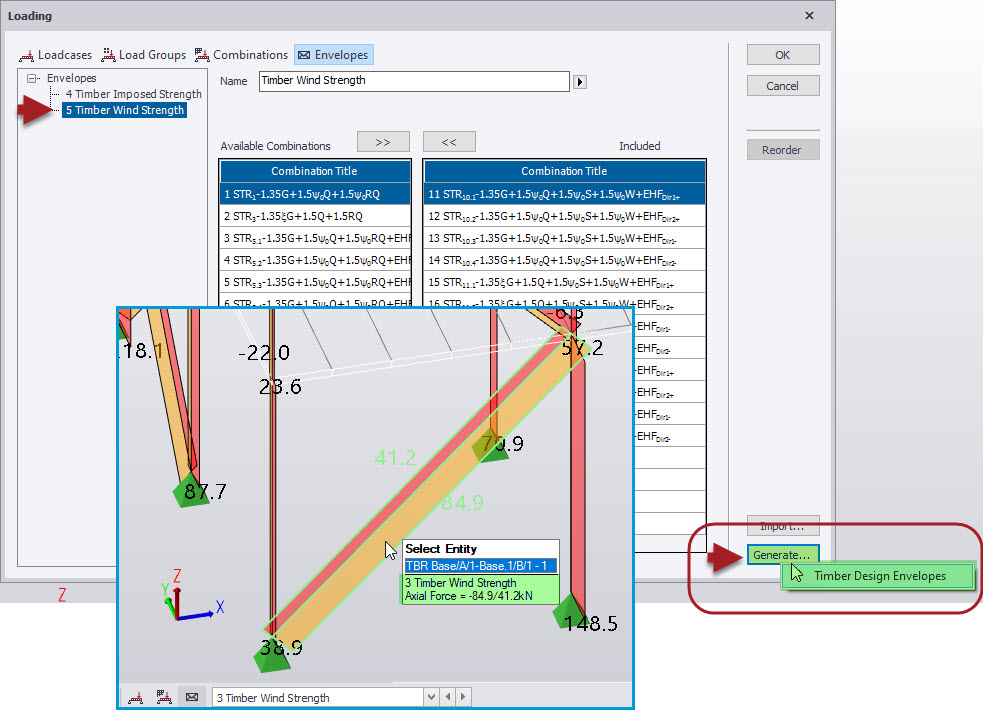Click the load groups icon in the model view toolbar
The width and height of the screenshot is (983, 710).
tap(163, 696)
